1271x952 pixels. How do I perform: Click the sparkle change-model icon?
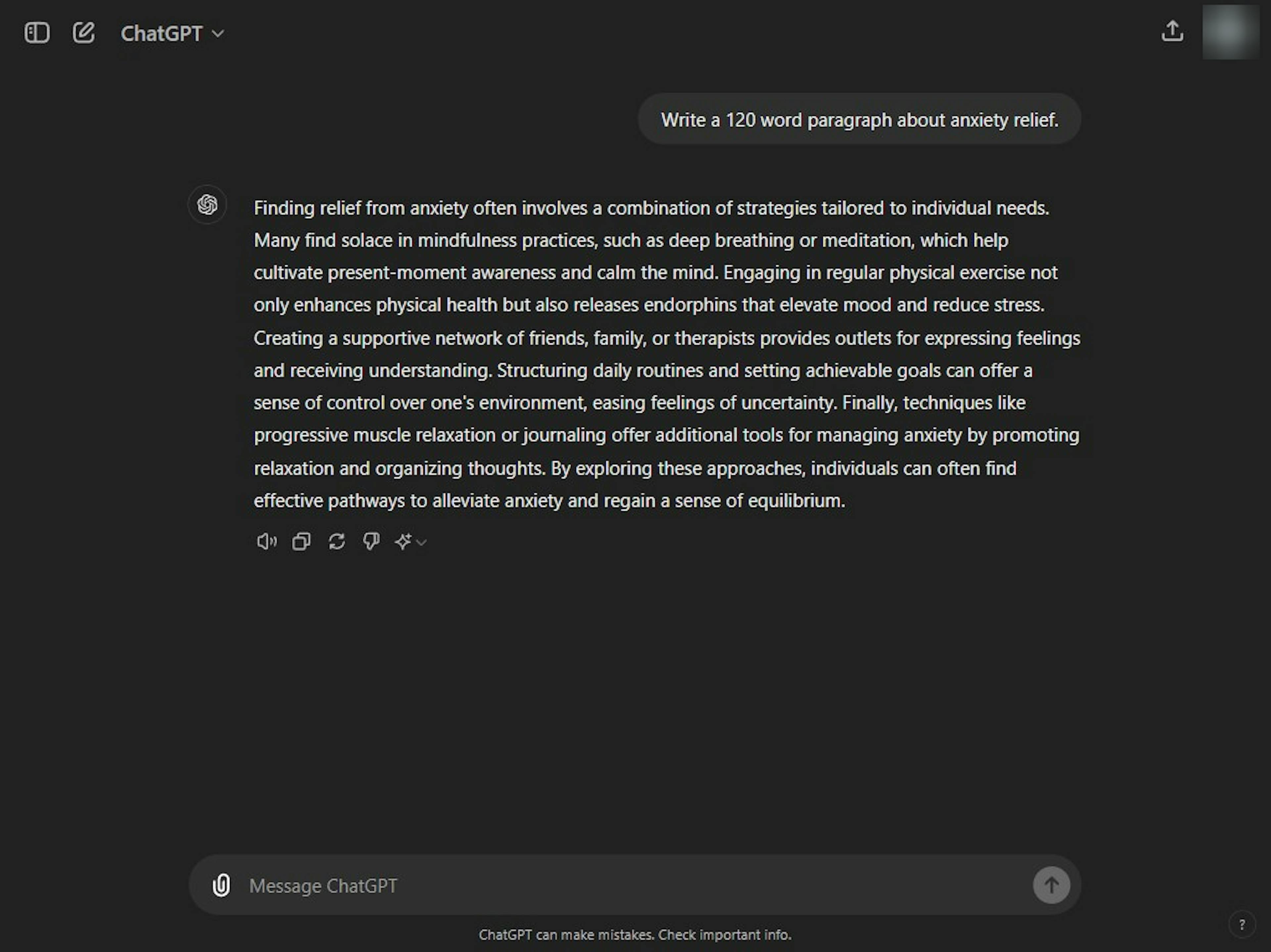(403, 541)
